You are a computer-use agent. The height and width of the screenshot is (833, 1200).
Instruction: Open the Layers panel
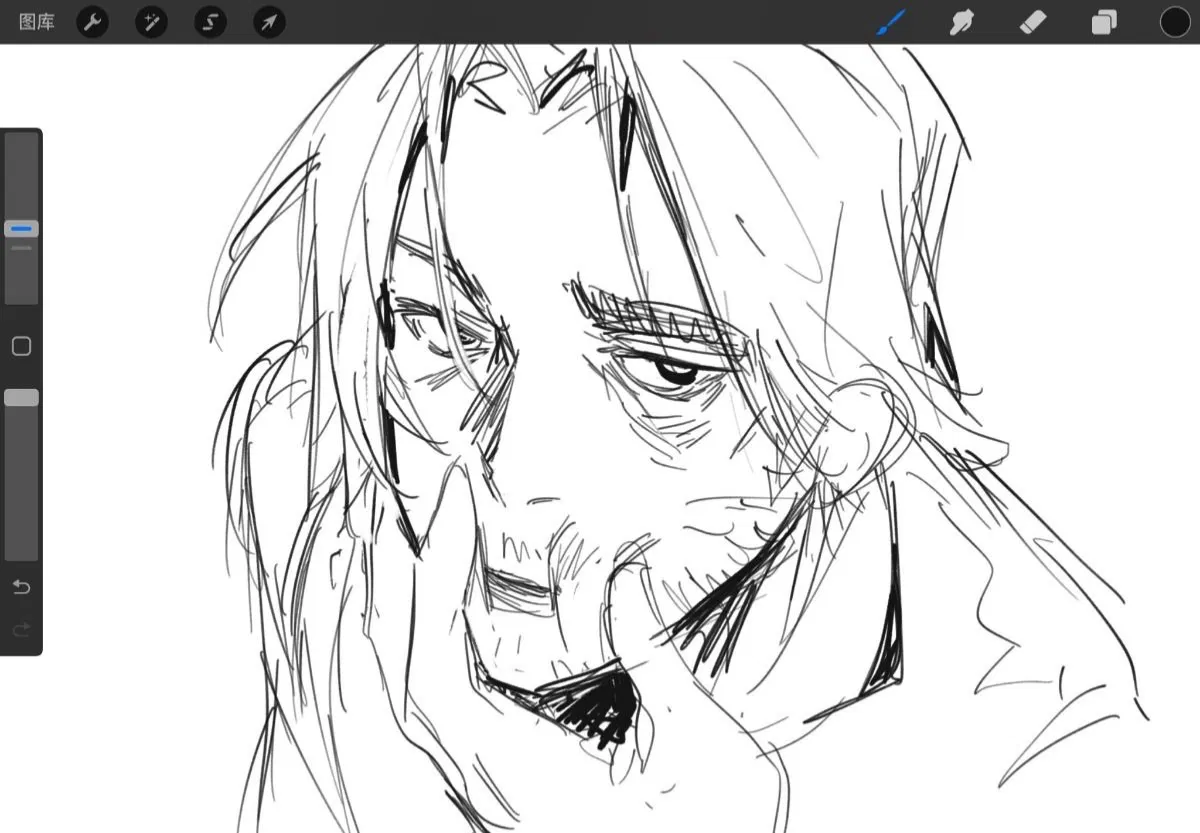click(x=1104, y=22)
